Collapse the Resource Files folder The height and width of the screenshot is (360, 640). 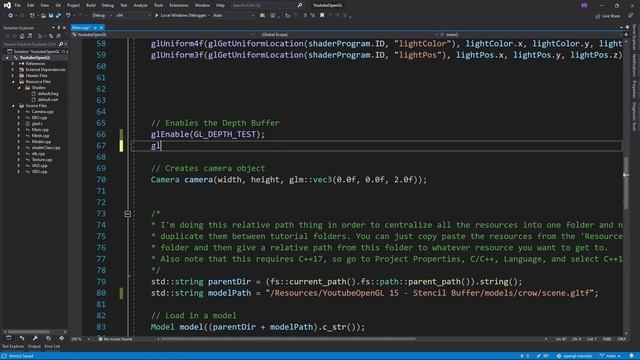pyautogui.click(x=13, y=82)
